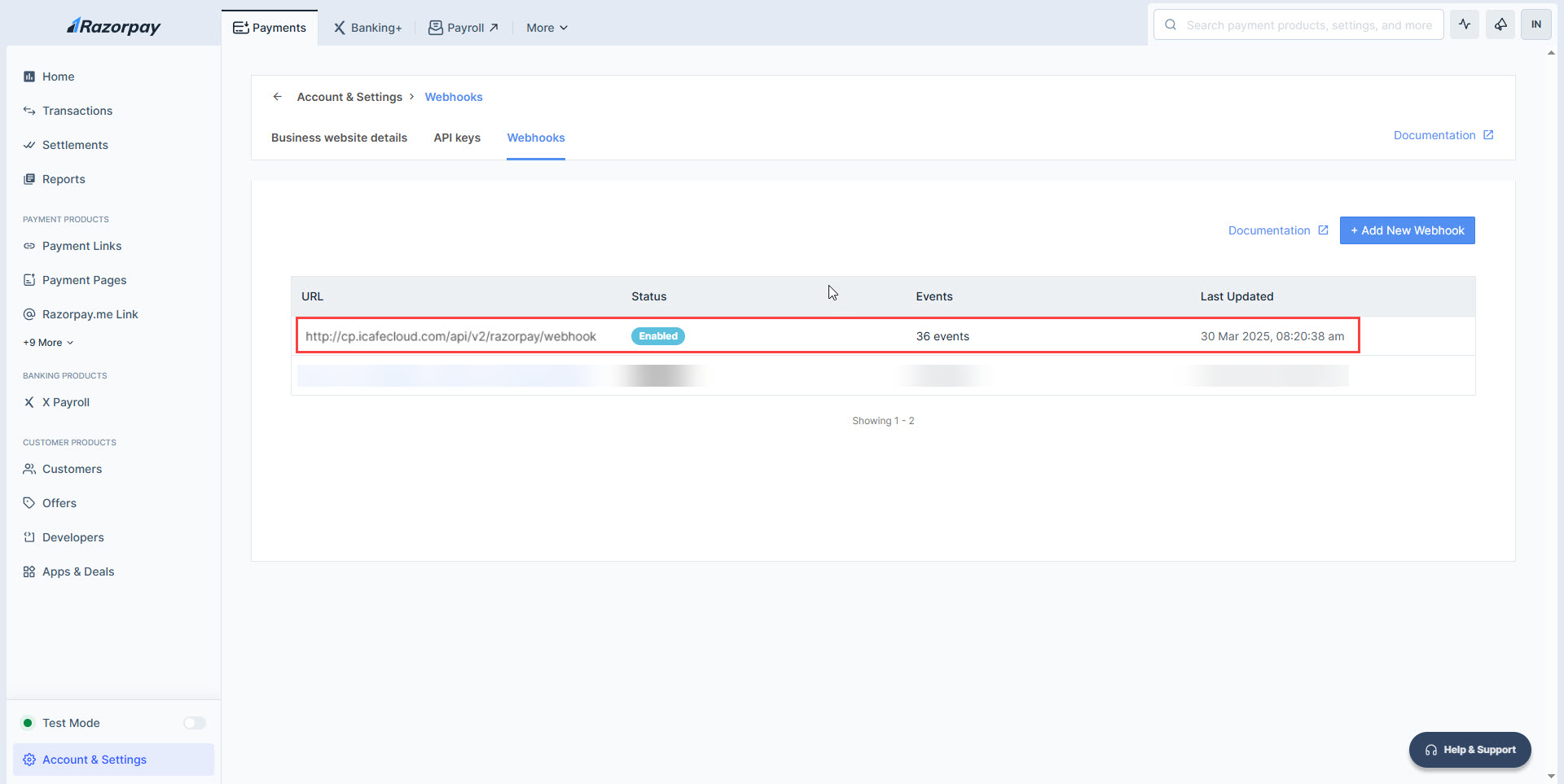
Task: Open the Banking+ top navigation tab
Action: [x=367, y=28]
